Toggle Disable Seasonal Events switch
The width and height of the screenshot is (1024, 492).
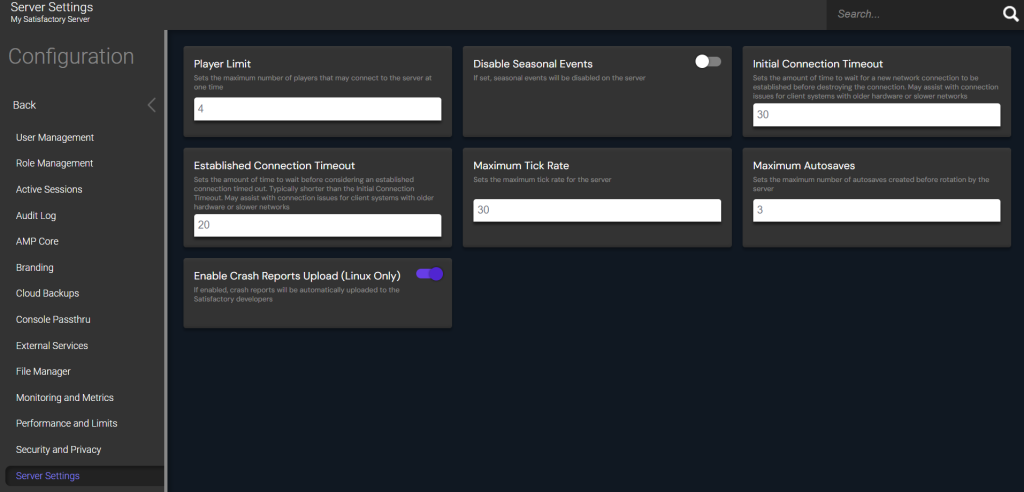pyautogui.click(x=708, y=61)
